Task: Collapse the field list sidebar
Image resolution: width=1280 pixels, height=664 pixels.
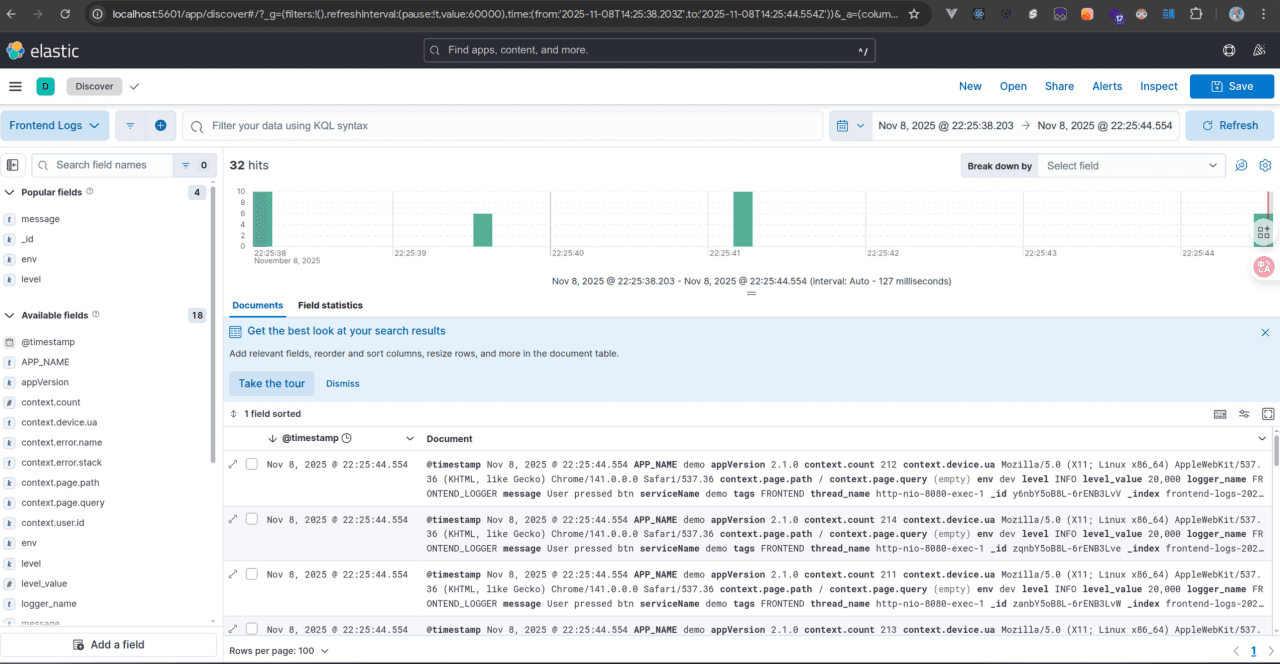Action: pyautogui.click(x=13, y=165)
